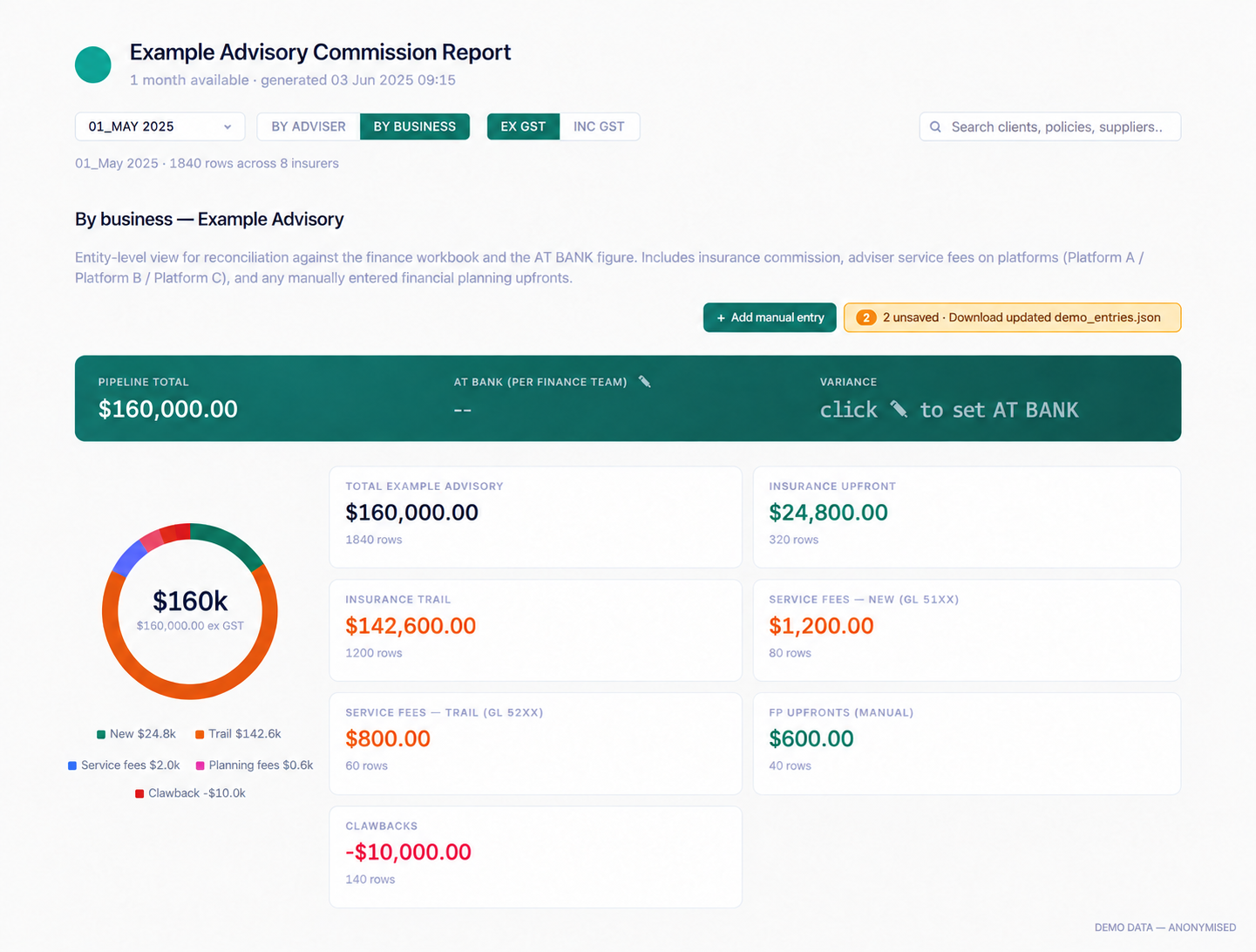The width and height of the screenshot is (1256, 952).
Task: Click the "--" value under AT BANK
Action: pyautogui.click(x=463, y=410)
